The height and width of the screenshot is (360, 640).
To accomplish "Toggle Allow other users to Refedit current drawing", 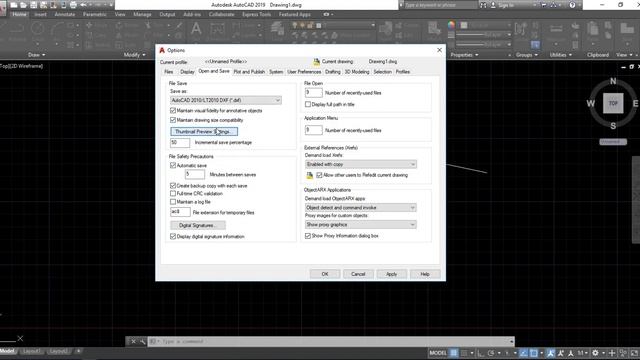I will pos(319,175).
